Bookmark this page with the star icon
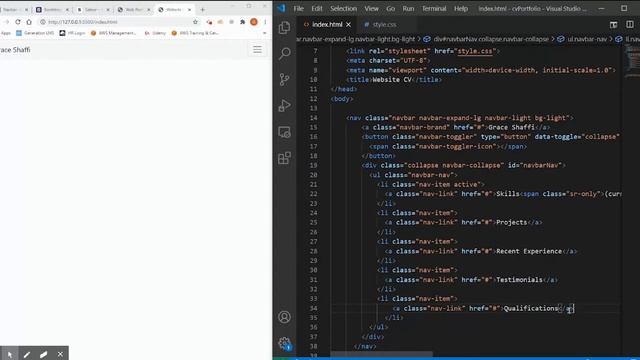Viewport: 640px width, 360px height. (x=195, y=22)
